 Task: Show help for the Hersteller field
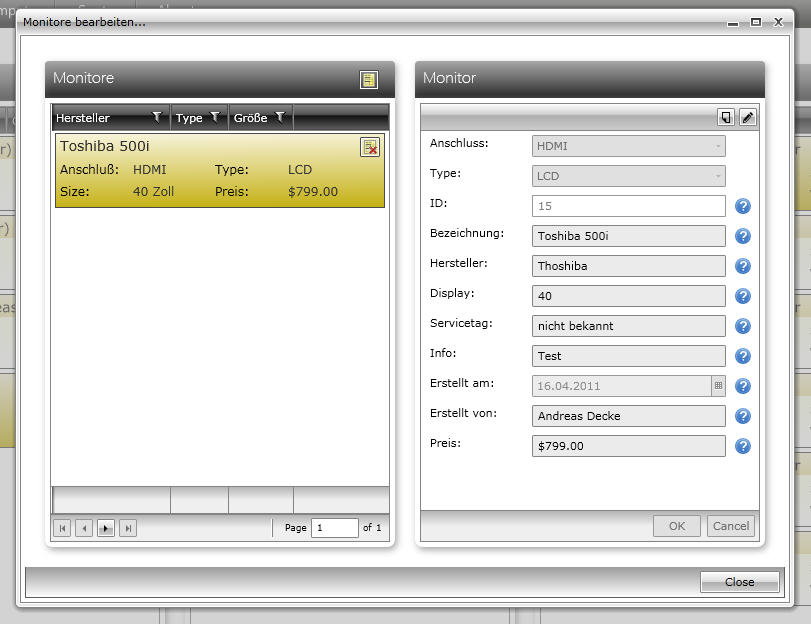click(x=743, y=266)
